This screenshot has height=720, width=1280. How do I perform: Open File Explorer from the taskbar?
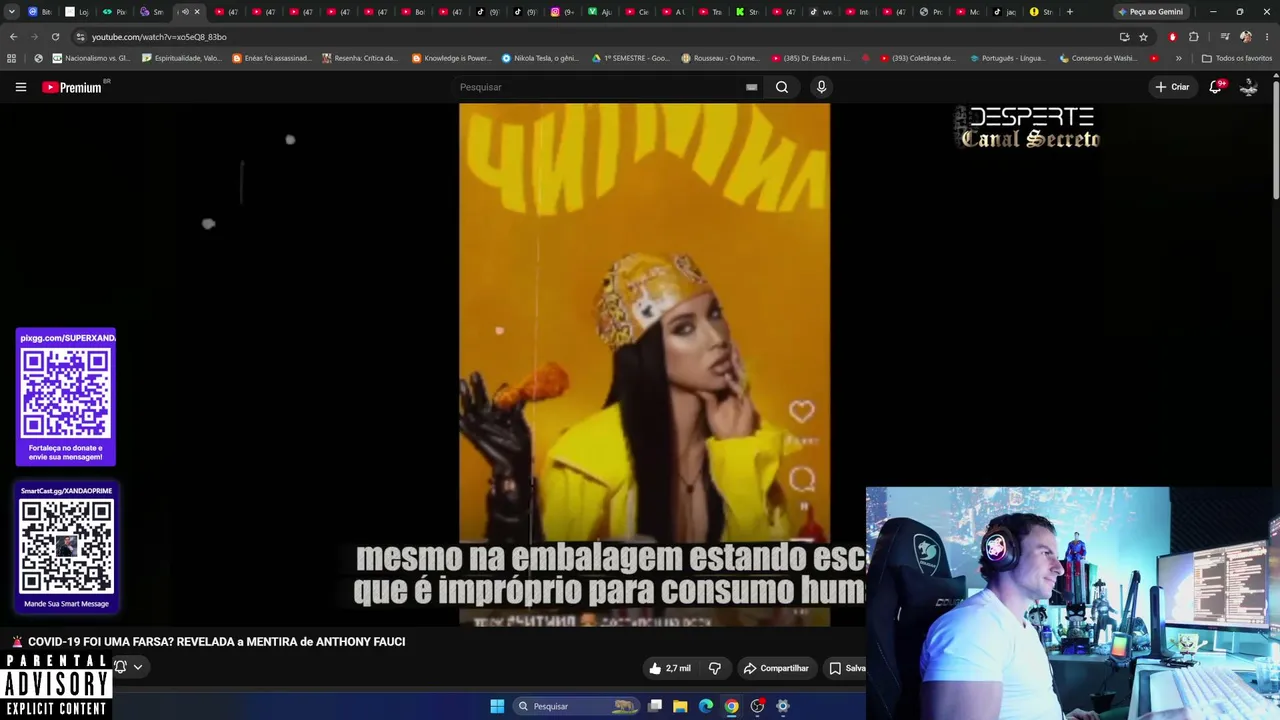click(680, 706)
